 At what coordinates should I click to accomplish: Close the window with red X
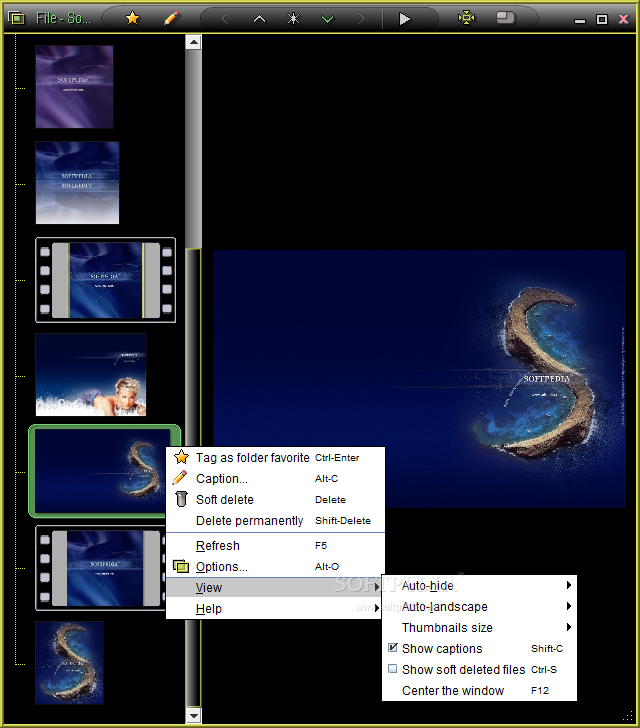(623, 19)
